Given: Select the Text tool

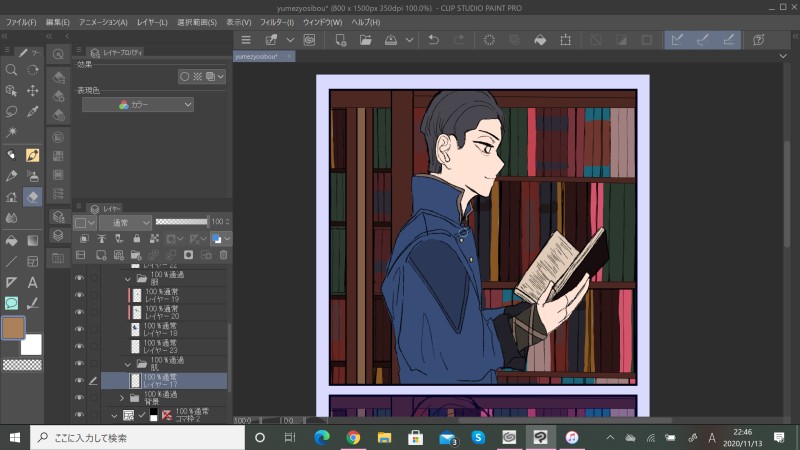Looking at the screenshot, I should click(x=33, y=282).
